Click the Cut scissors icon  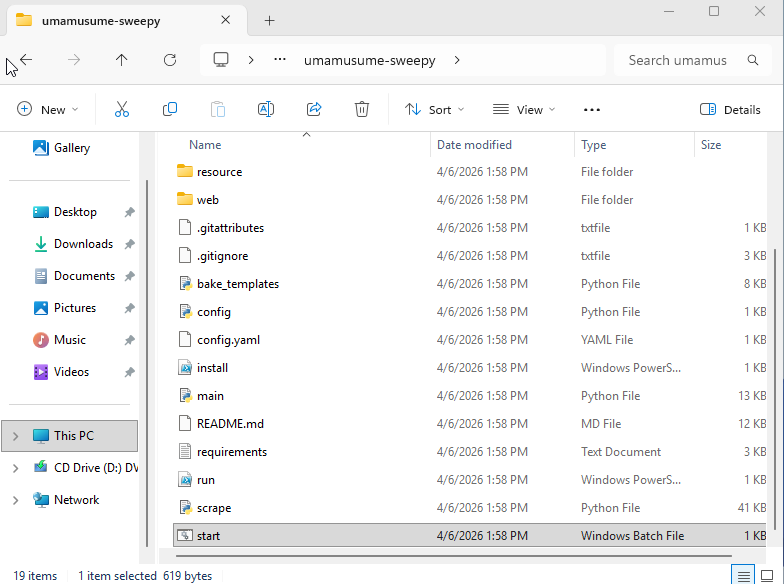click(x=122, y=109)
